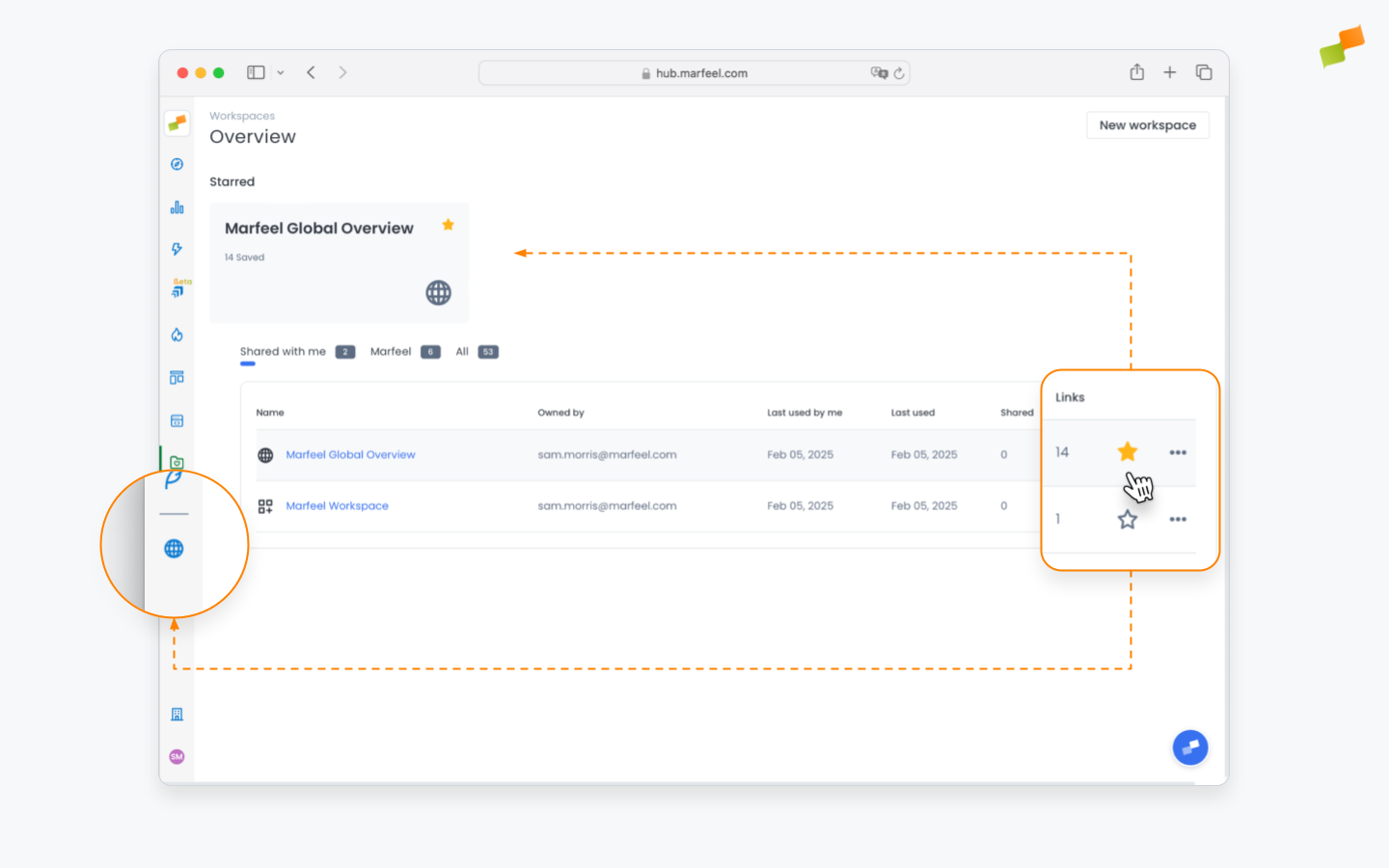Viewport: 1389px width, 868px height.
Task: Click the bar chart analytics sidebar icon
Action: click(x=177, y=207)
